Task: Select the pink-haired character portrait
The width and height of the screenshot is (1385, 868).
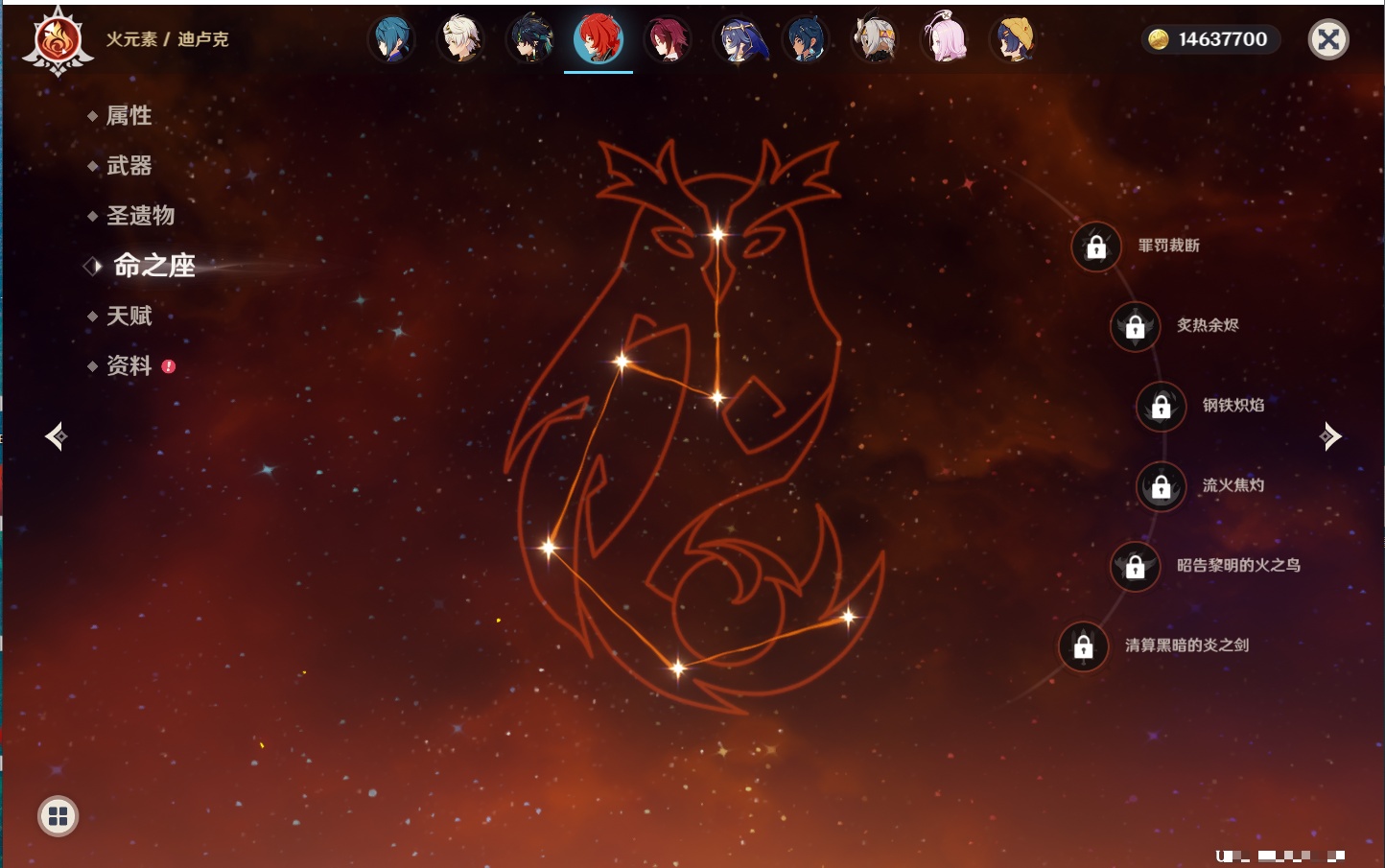Action: [x=945, y=39]
